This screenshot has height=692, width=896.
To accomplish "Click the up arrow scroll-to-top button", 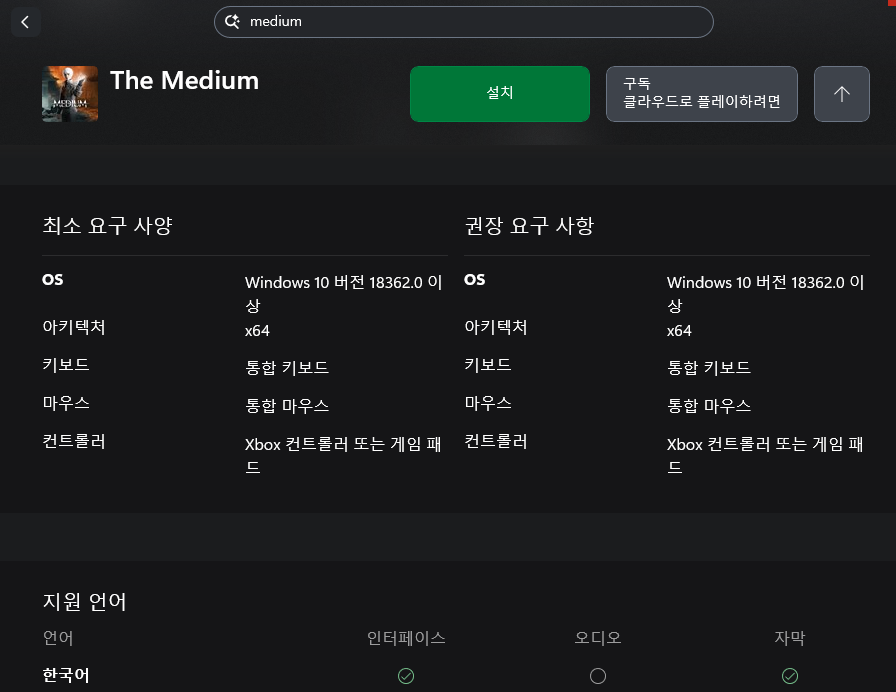I will (841, 94).
